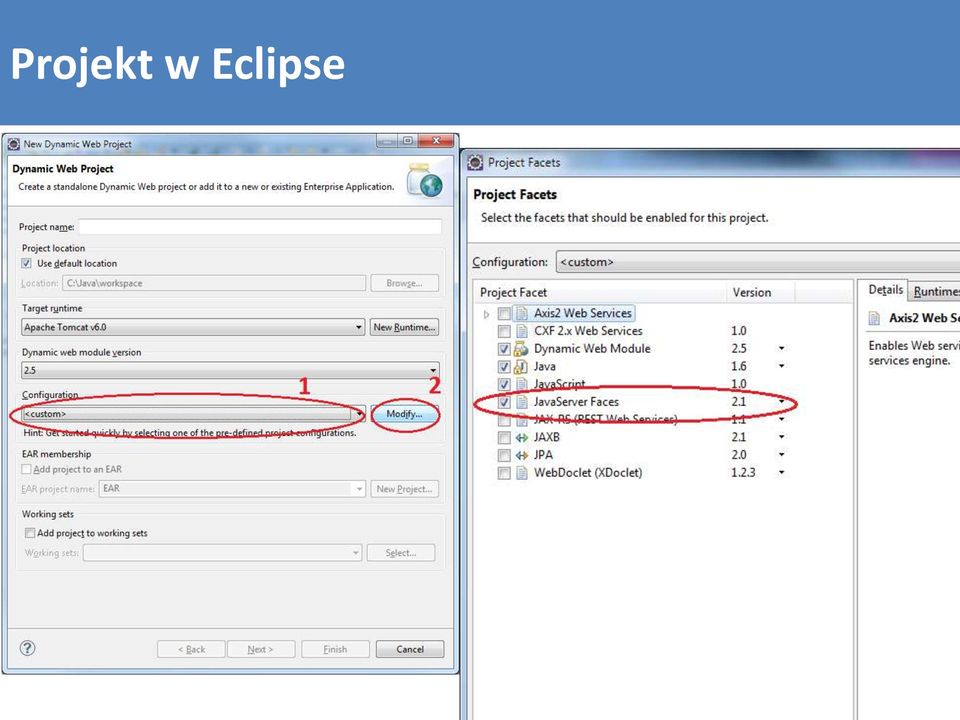Switch to the Runtimes tab
Screen dimensions: 960x720
(x=934, y=291)
